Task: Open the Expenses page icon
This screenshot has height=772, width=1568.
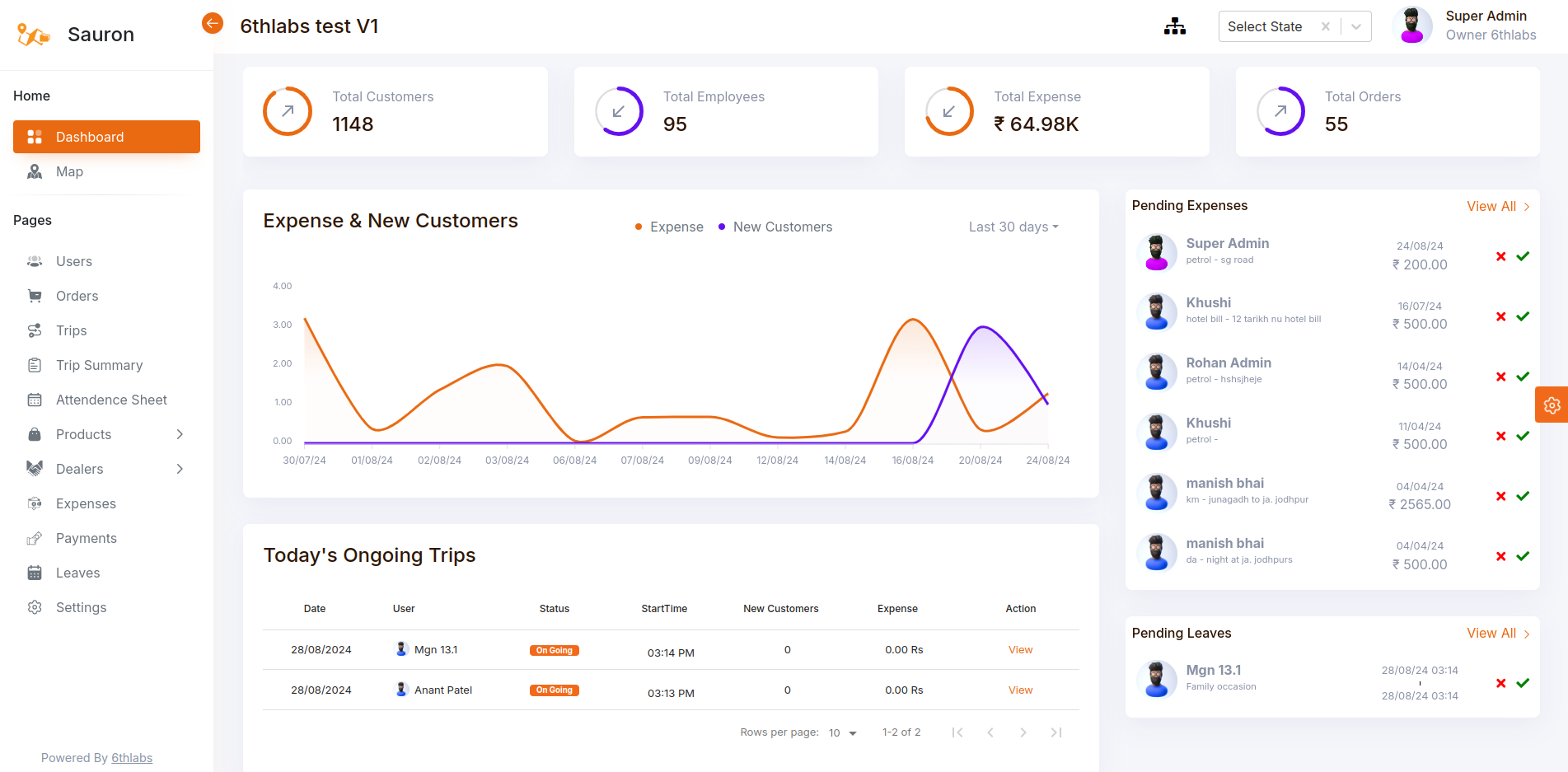Action: (35, 503)
